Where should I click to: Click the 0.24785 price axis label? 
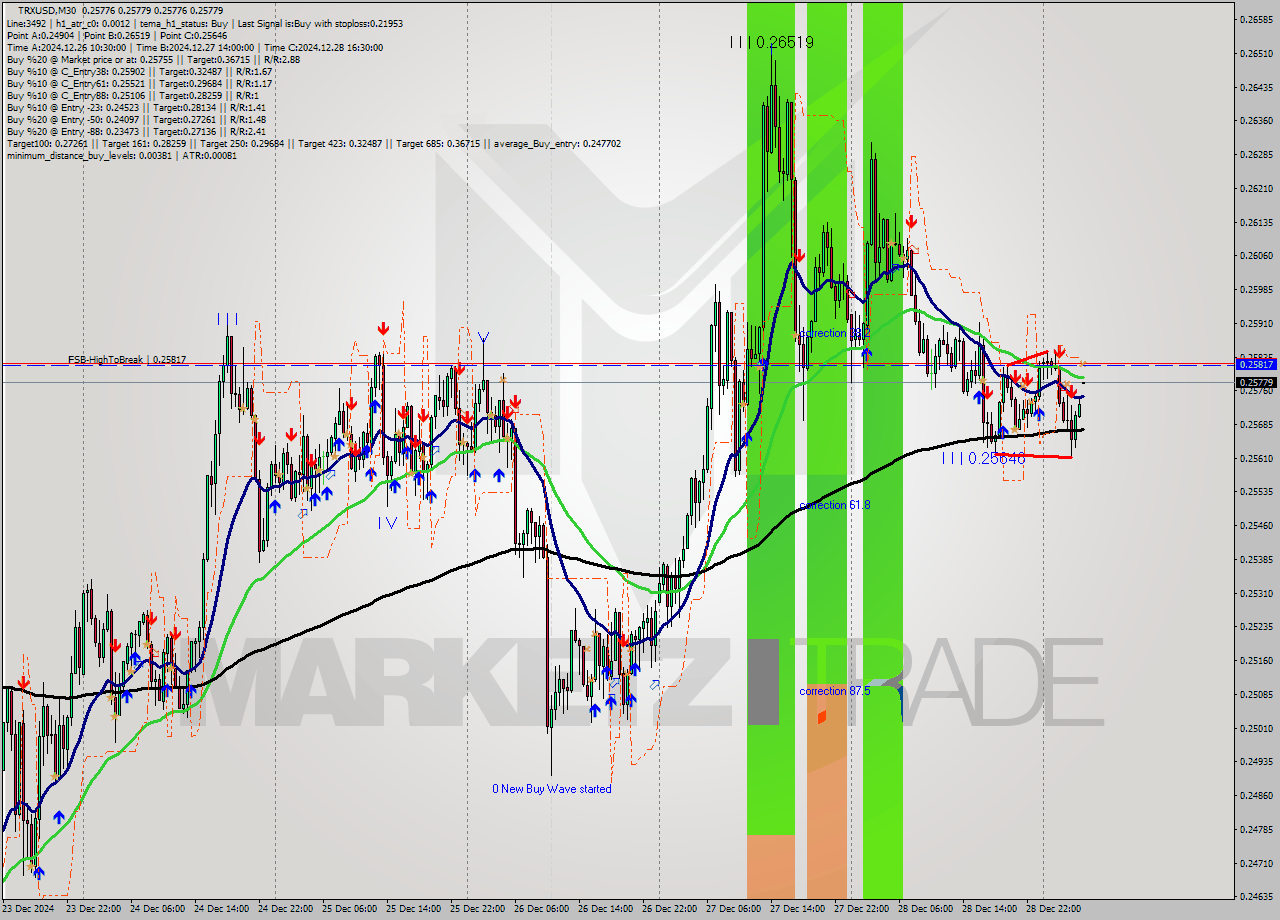(x=1257, y=829)
